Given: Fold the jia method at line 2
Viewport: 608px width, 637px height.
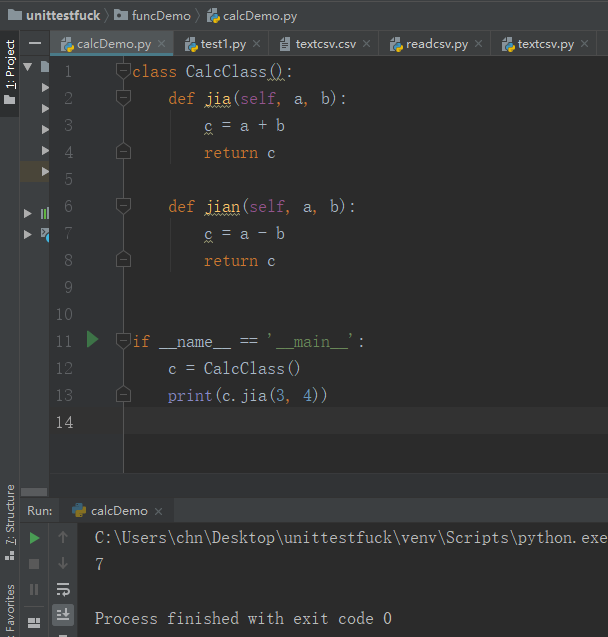Looking at the screenshot, I should point(123,98).
